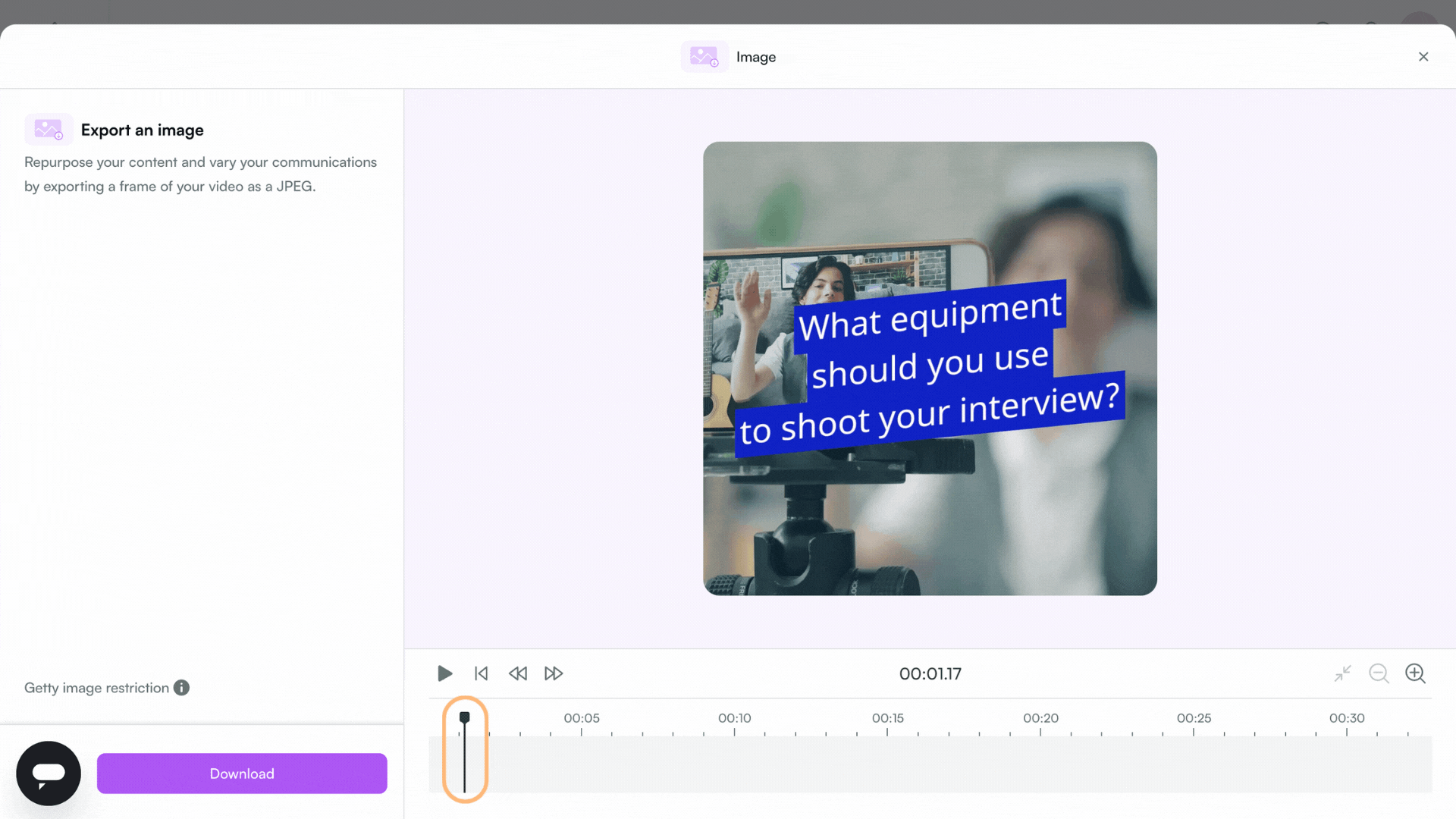Open the Getty image restriction info icon
The height and width of the screenshot is (819, 1456).
(181, 688)
